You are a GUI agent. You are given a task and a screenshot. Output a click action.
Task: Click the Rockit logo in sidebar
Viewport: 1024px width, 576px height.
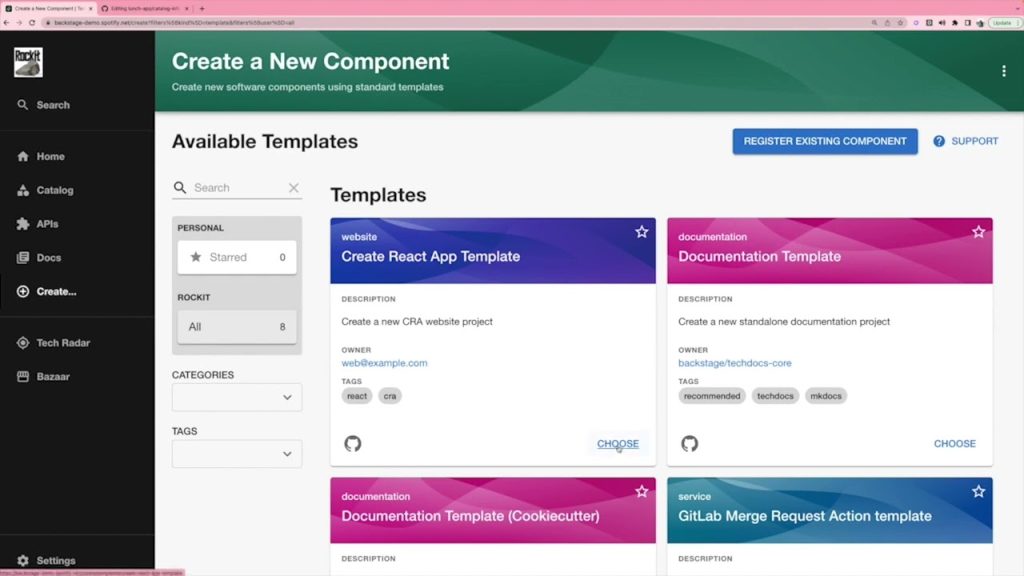coord(28,63)
